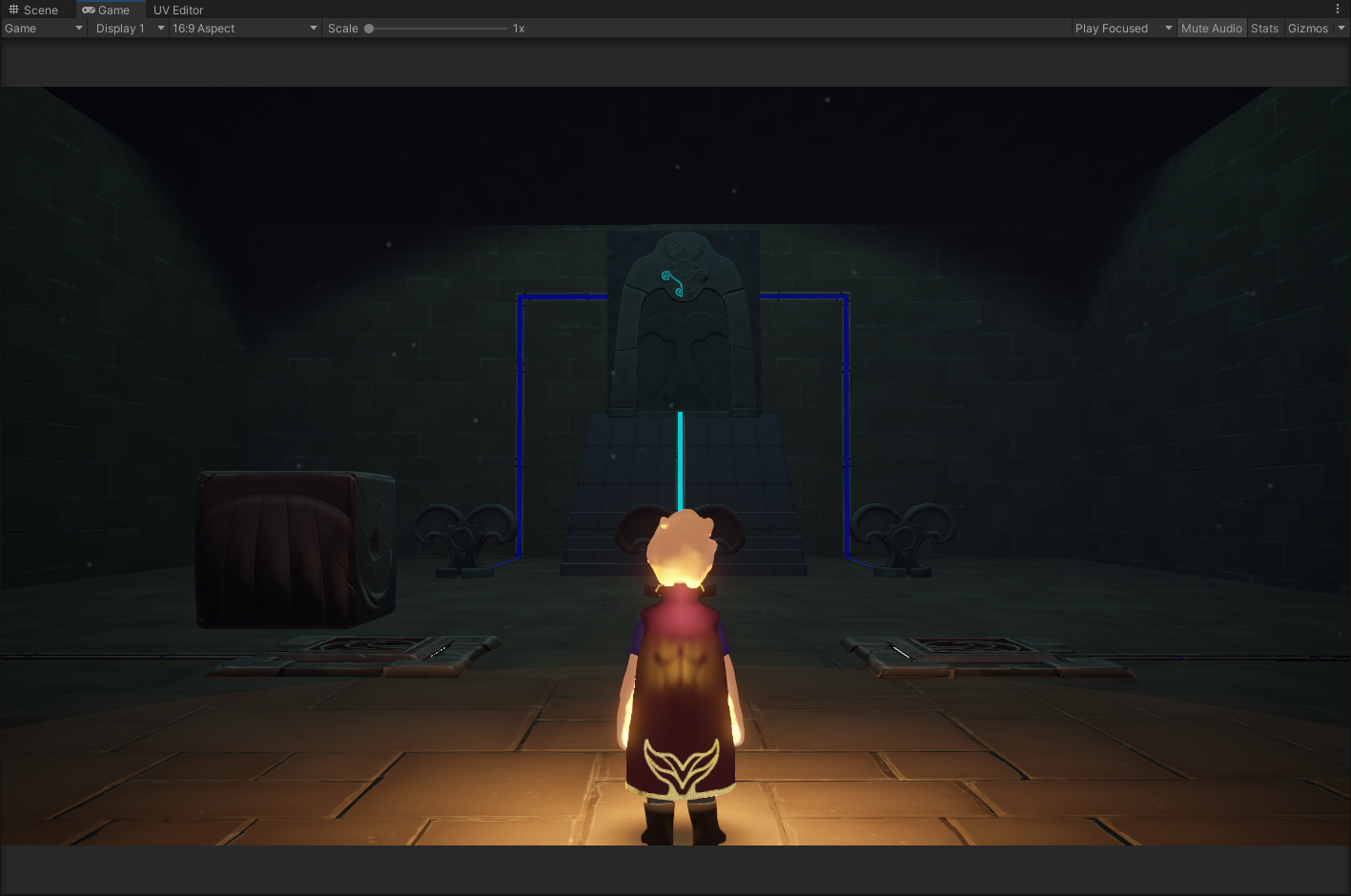This screenshot has height=896, width=1351.
Task: Expand the Display 1 dropdown
Action: 130,29
